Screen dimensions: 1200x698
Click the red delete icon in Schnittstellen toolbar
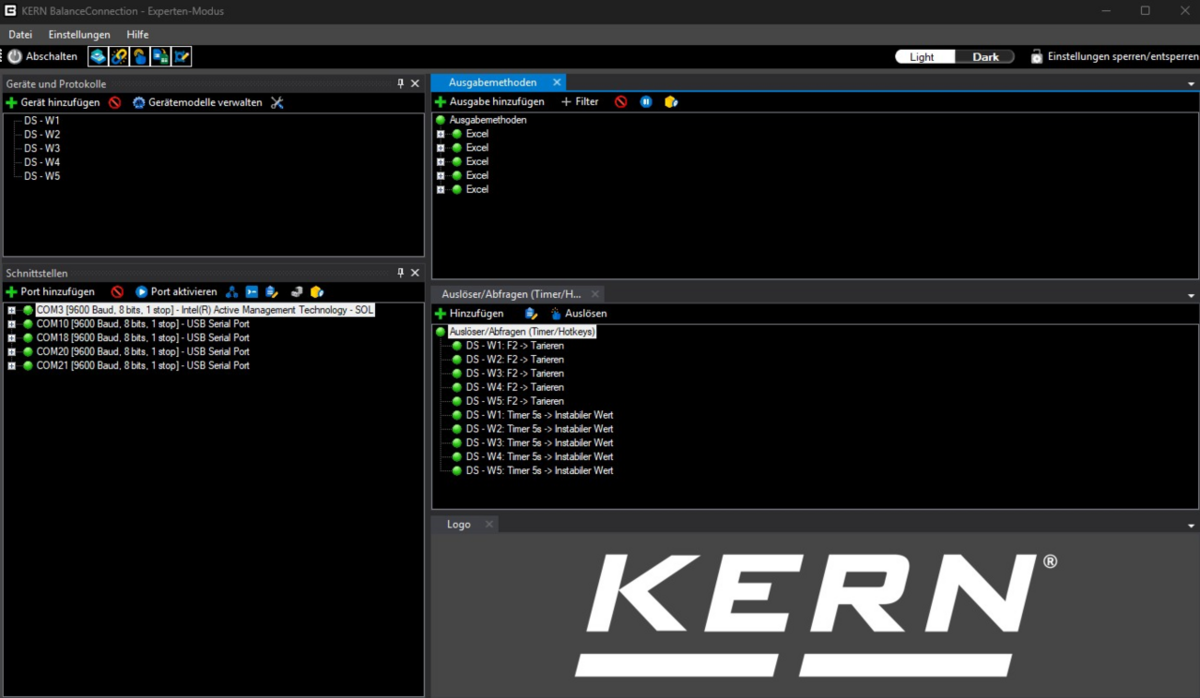tap(117, 292)
